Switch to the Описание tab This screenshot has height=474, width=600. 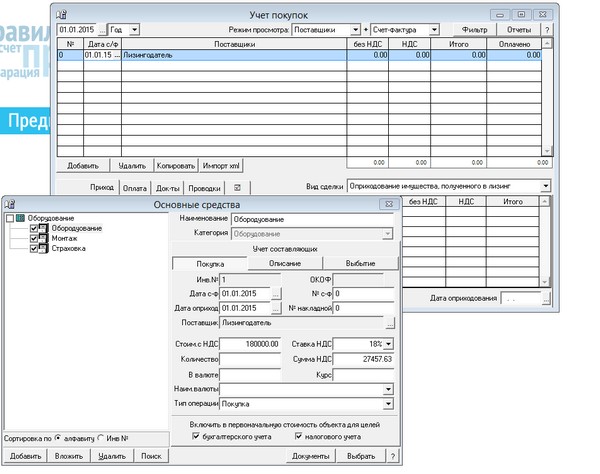tap(284, 263)
